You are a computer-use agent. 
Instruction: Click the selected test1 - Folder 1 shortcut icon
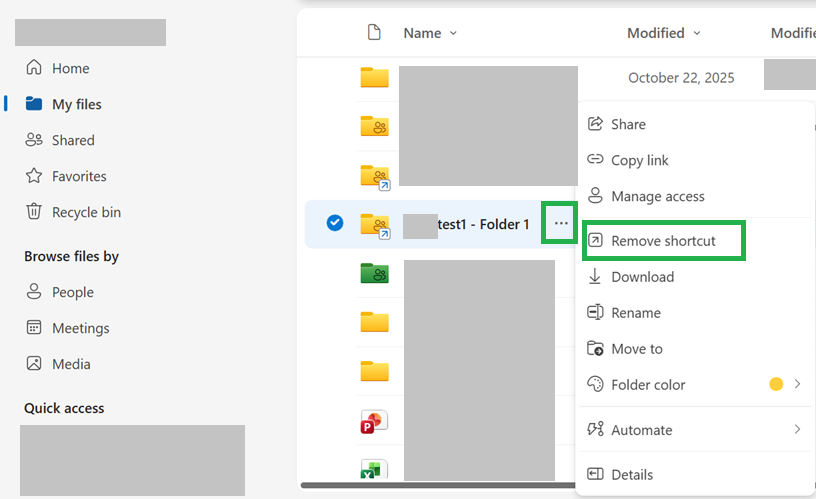[x=375, y=226]
